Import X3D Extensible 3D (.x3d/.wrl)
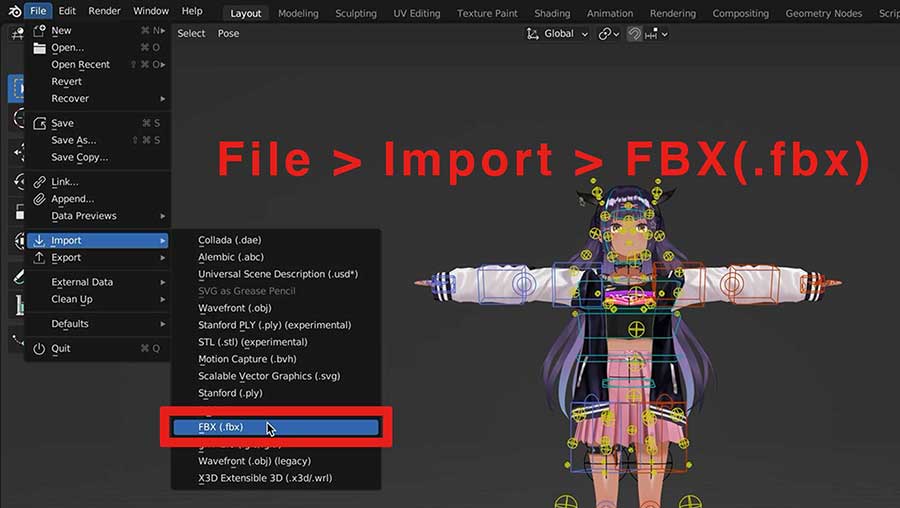Viewport: 900px width, 508px height. point(276,478)
